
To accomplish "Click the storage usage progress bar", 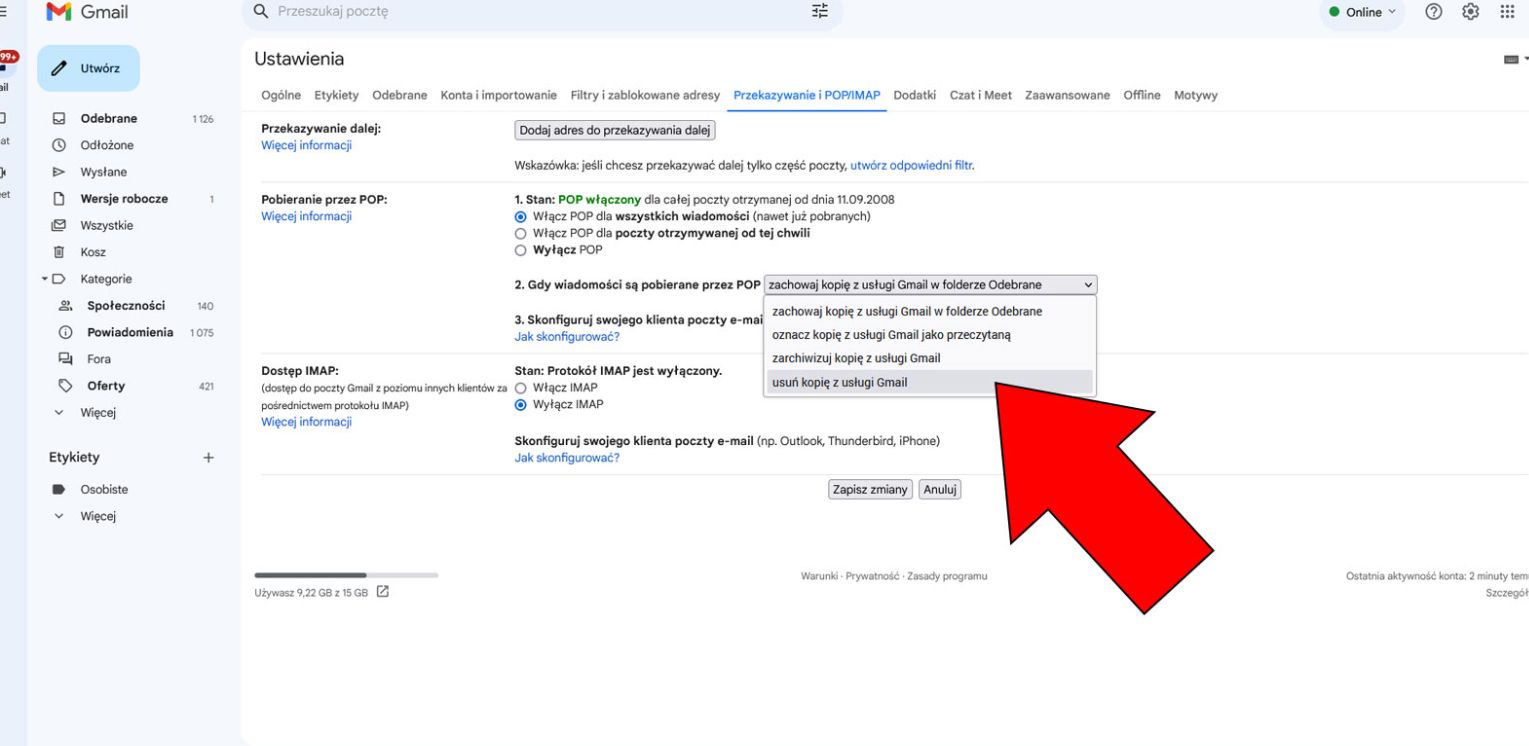I will [347, 575].
